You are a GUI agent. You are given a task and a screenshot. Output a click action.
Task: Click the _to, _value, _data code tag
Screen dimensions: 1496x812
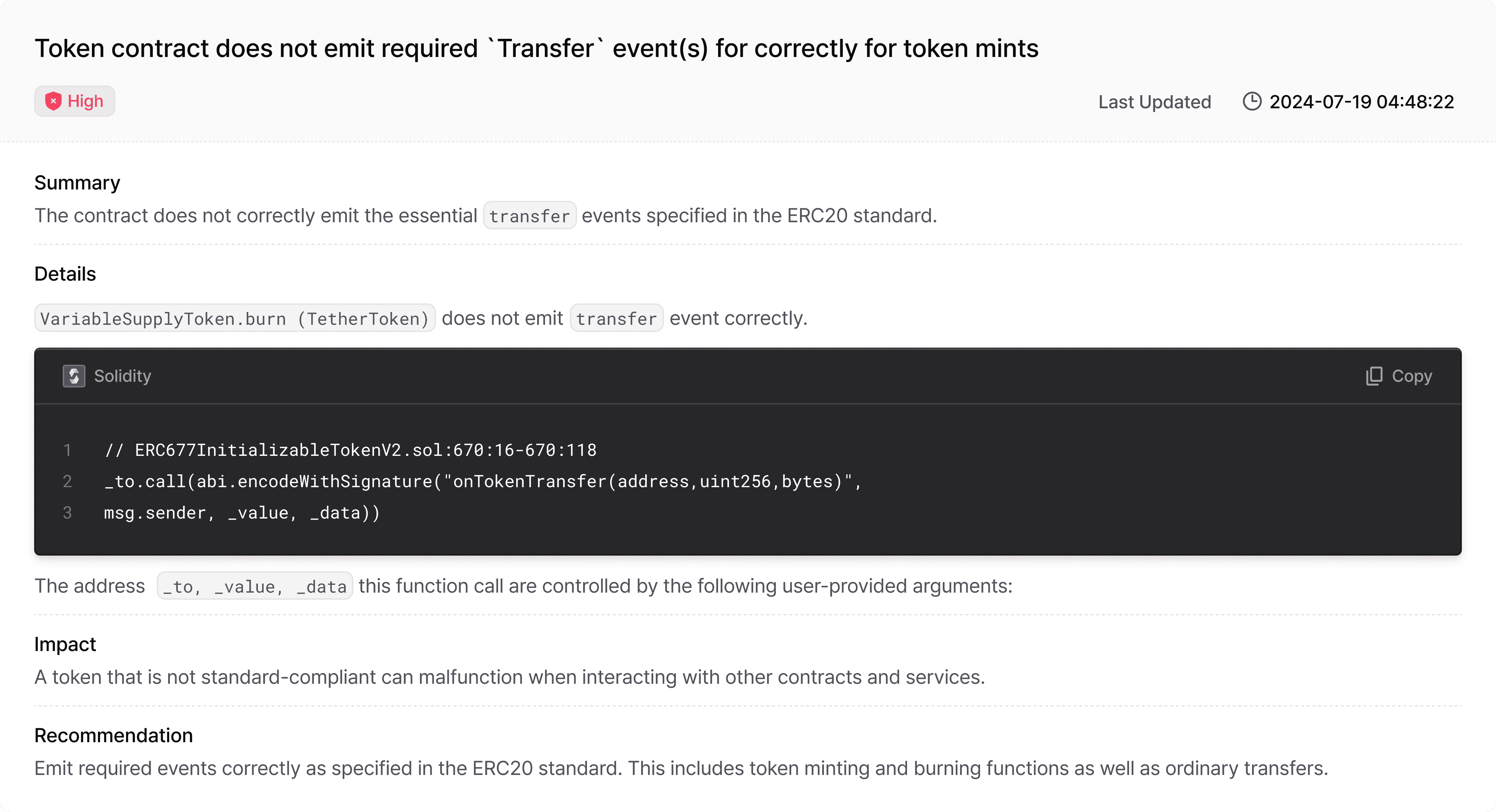coord(254,586)
